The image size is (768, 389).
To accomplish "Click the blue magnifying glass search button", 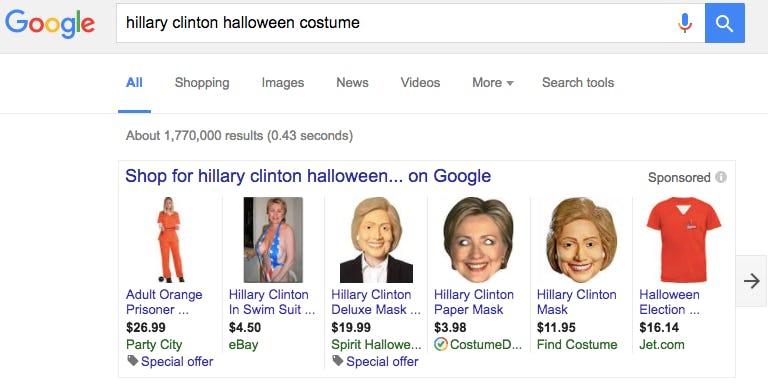I will (724, 23).
